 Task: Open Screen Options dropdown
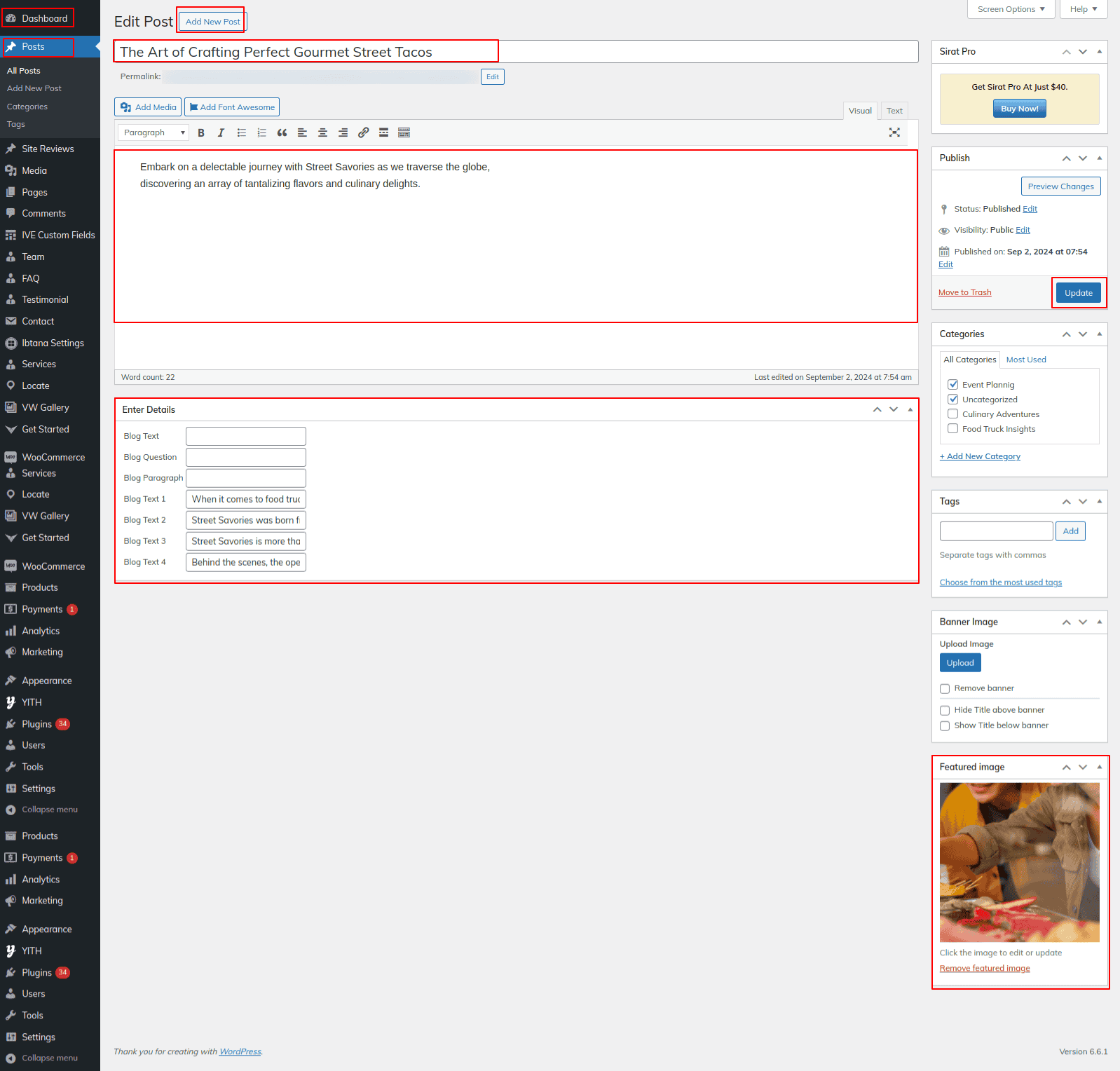click(x=1011, y=9)
